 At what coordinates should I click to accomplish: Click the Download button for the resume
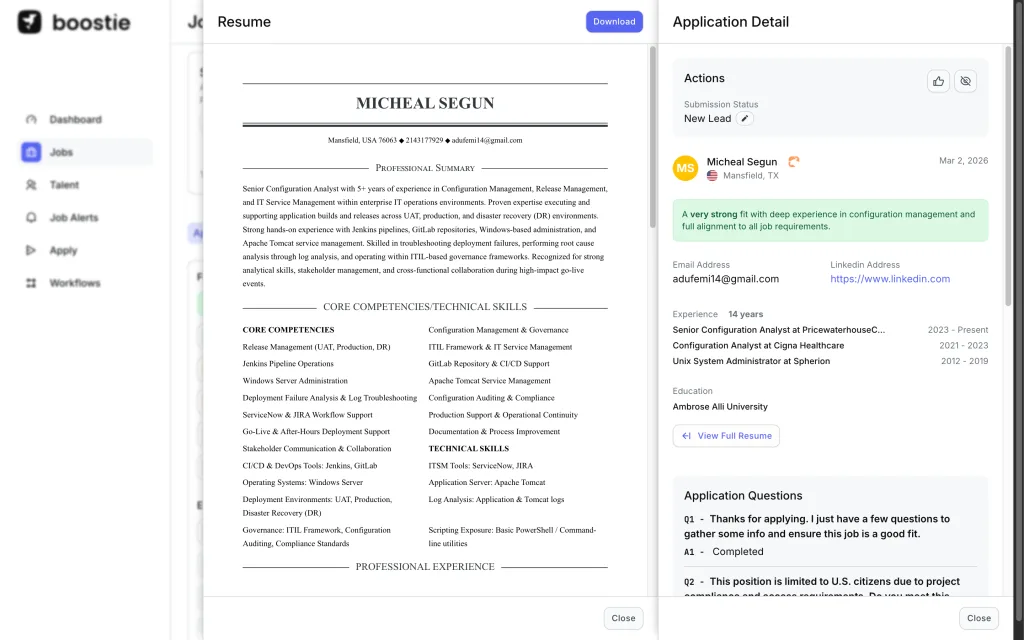coord(613,21)
